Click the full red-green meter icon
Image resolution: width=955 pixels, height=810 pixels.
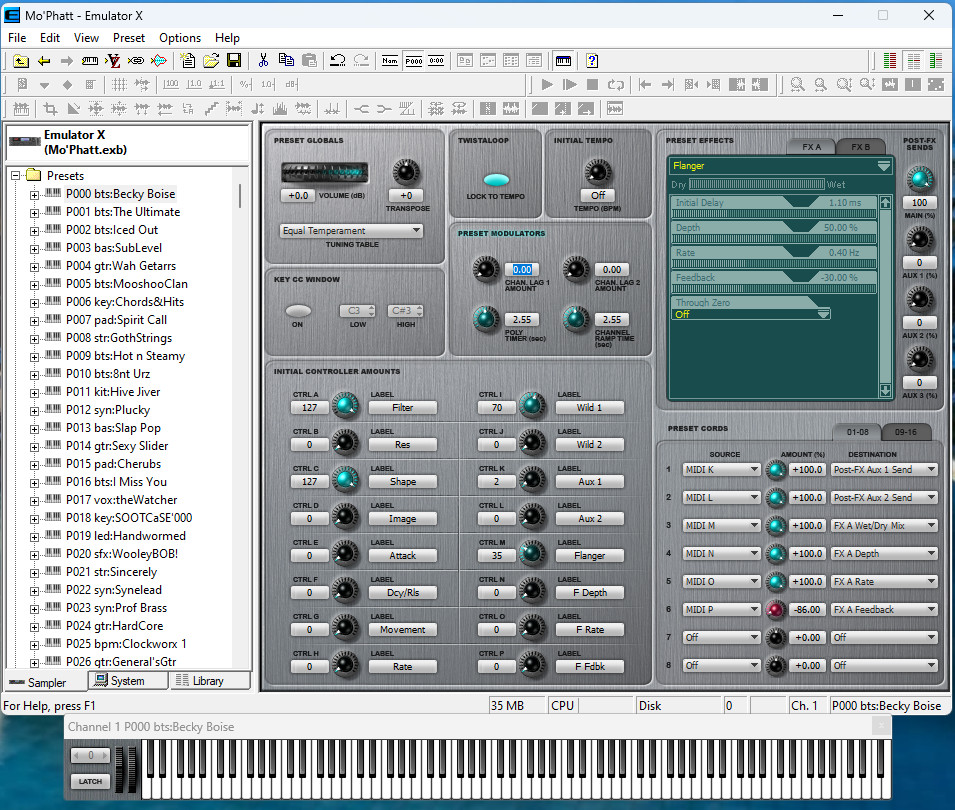point(890,61)
